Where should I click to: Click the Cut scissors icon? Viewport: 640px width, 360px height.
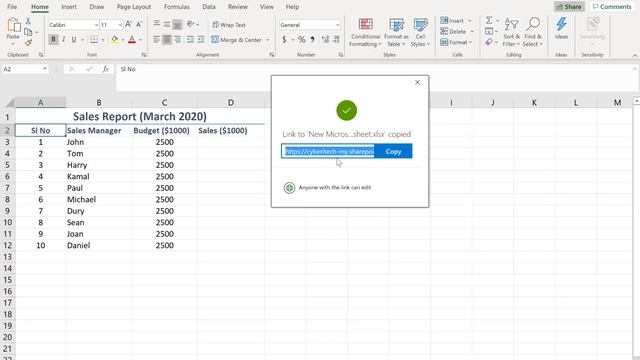tap(28, 21)
